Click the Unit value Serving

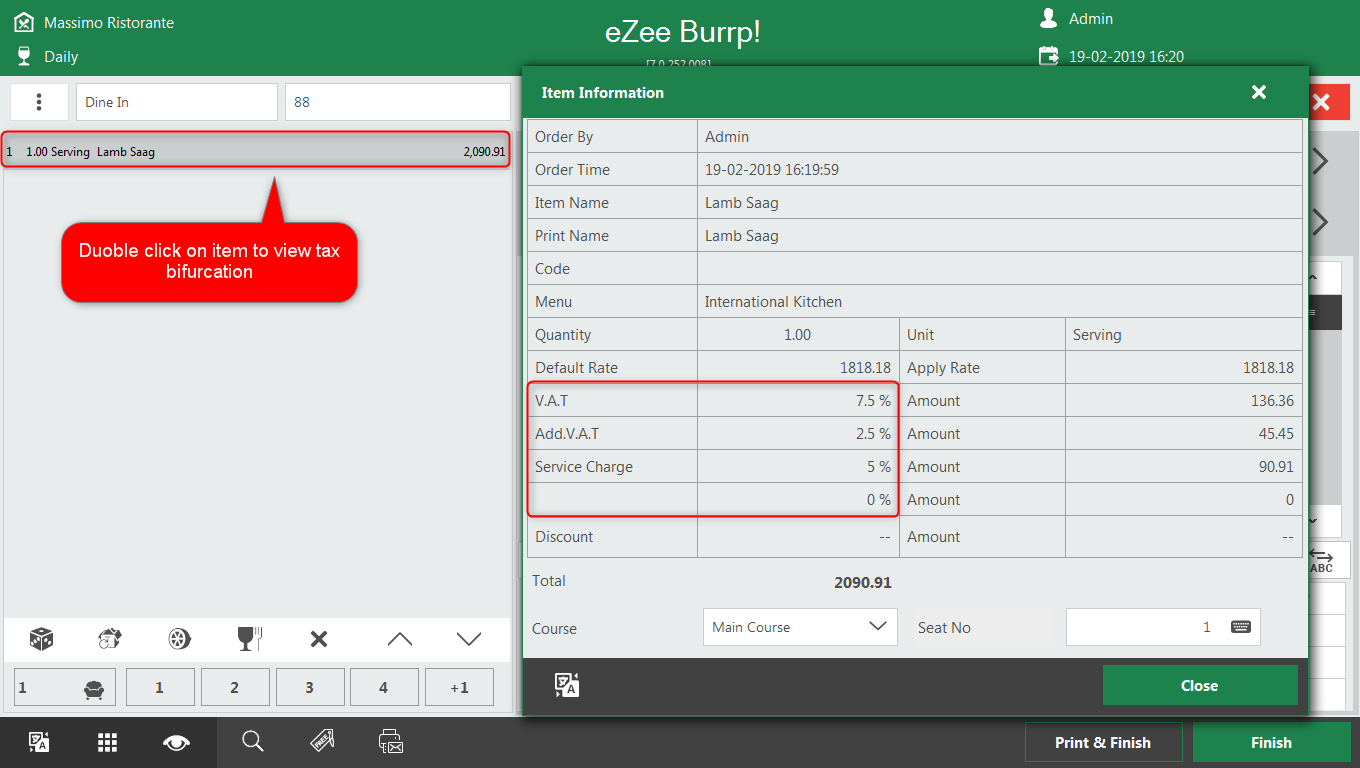1097,335
